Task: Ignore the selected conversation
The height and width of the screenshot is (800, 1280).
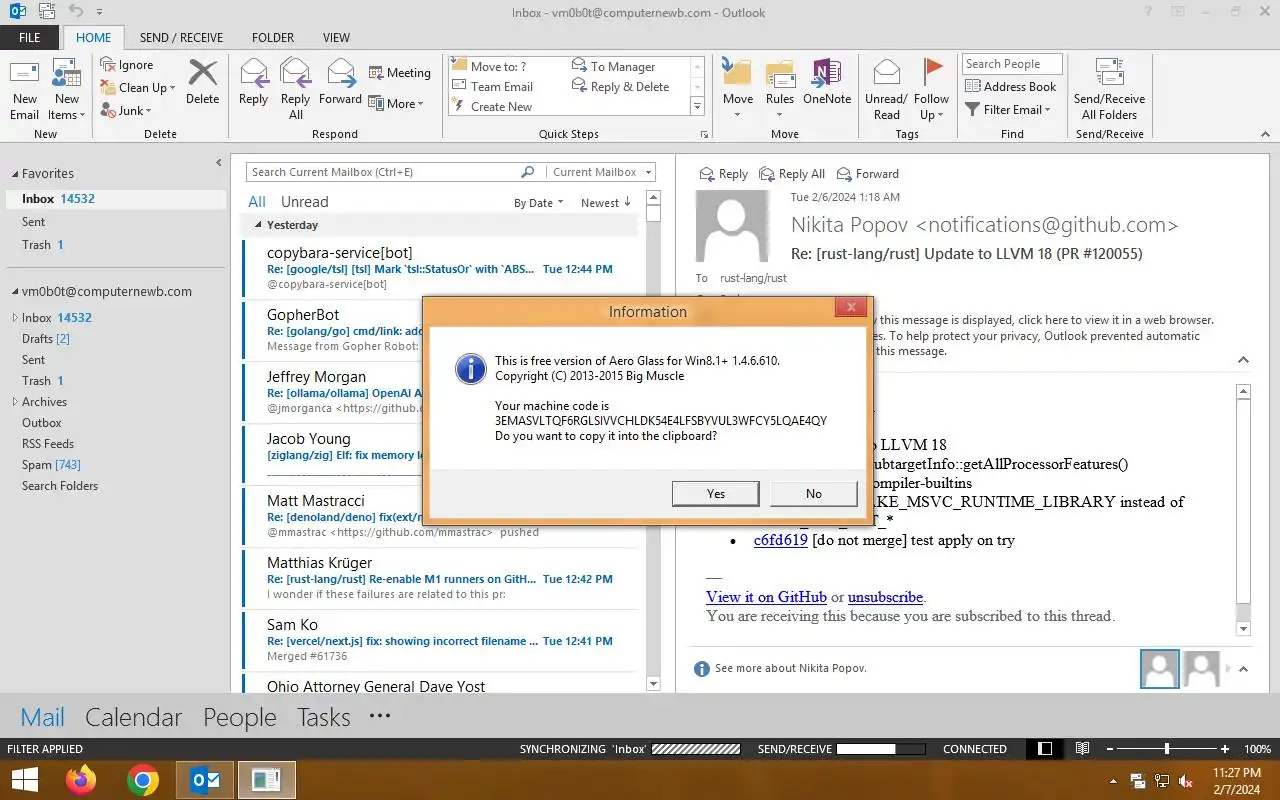Action: coord(127,65)
